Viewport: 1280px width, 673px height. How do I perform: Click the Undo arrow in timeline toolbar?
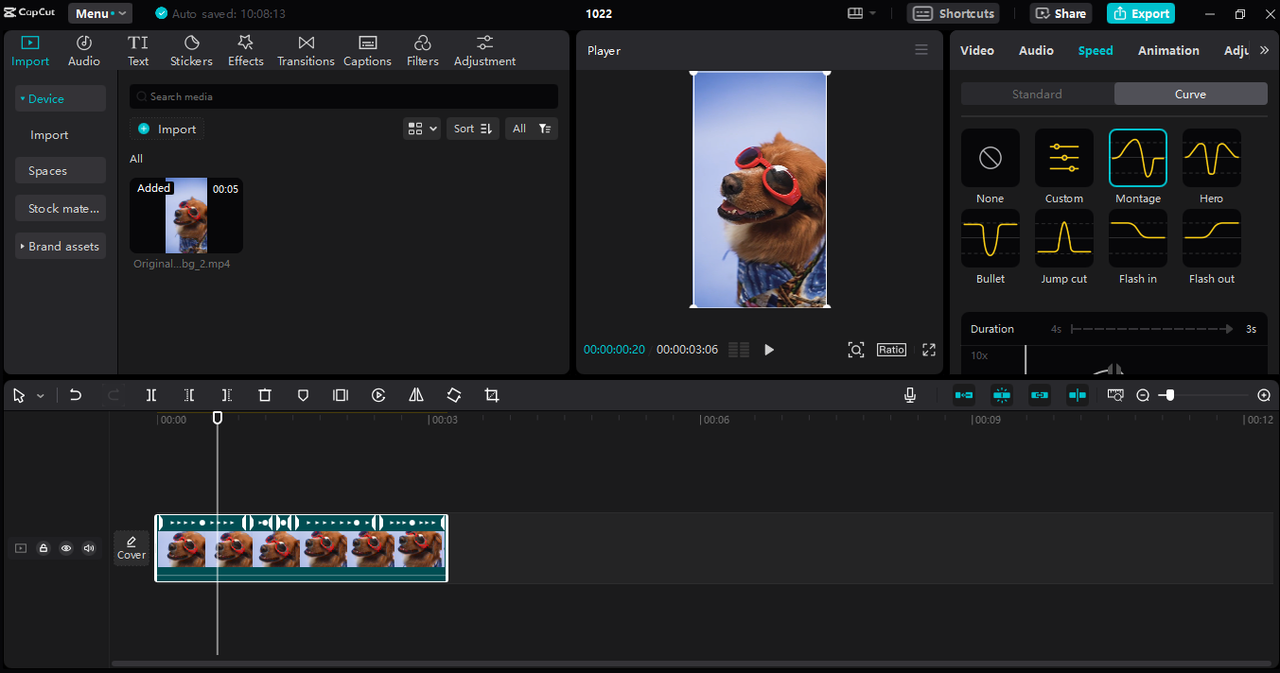(75, 395)
